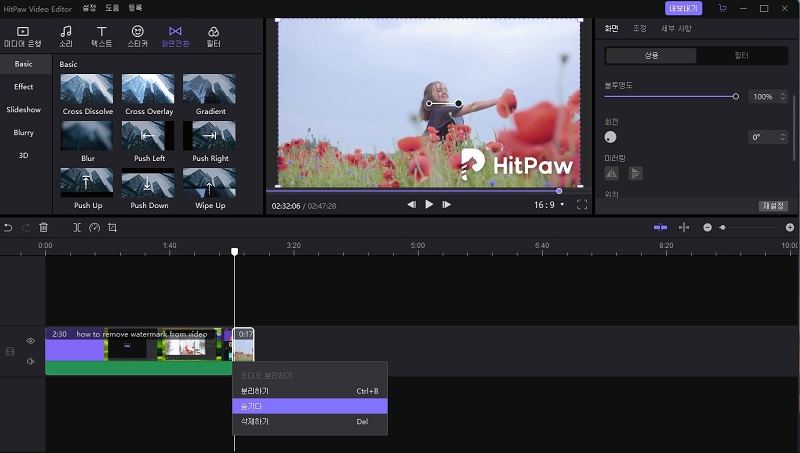Viewport: 800px width, 453px height.
Task: Click the opacity 100% stepper arrows
Action: point(782,97)
